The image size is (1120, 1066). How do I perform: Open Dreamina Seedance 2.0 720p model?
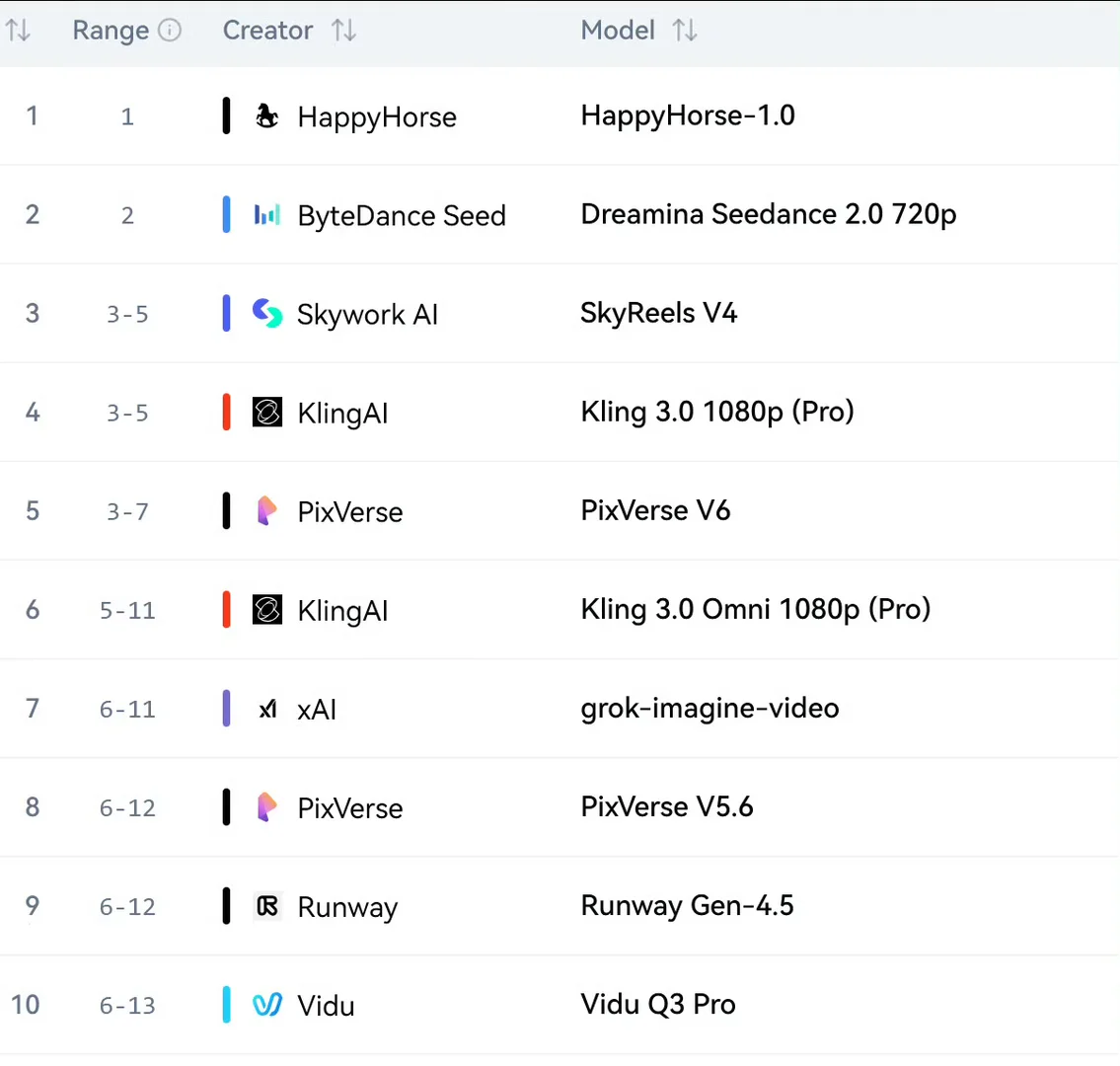pyautogui.click(x=768, y=214)
